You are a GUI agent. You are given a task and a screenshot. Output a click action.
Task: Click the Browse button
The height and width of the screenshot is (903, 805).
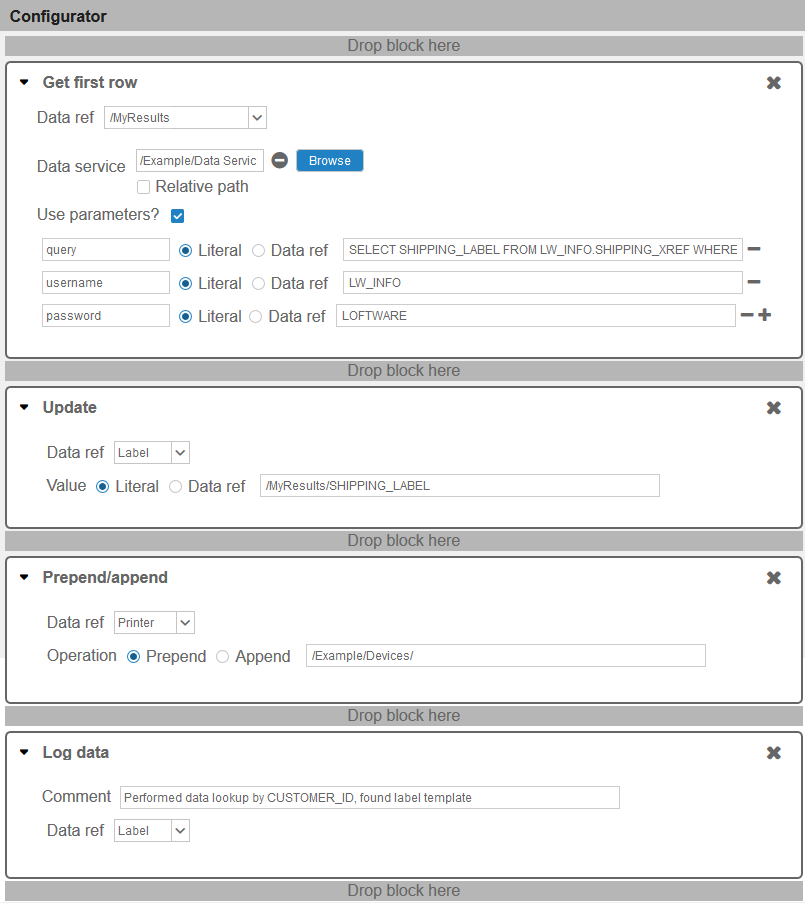click(x=330, y=161)
